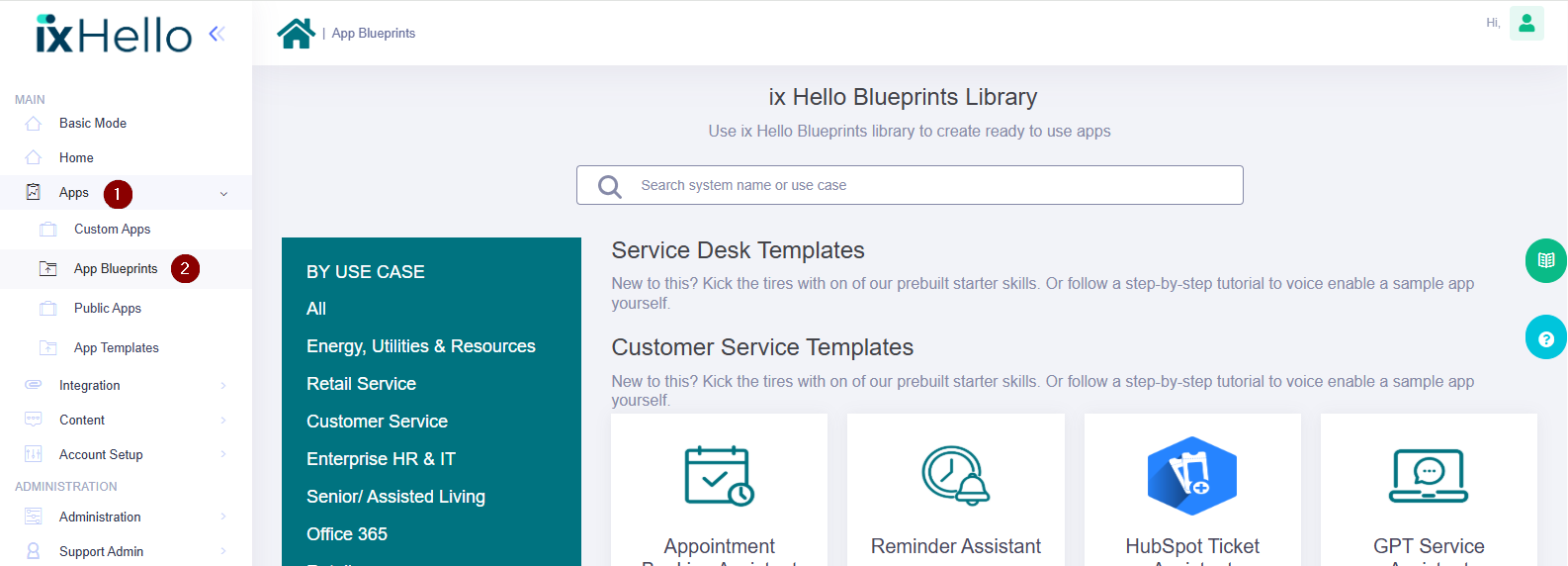The image size is (1568, 566).
Task: Open App Templates submenu item
Action: (117, 348)
